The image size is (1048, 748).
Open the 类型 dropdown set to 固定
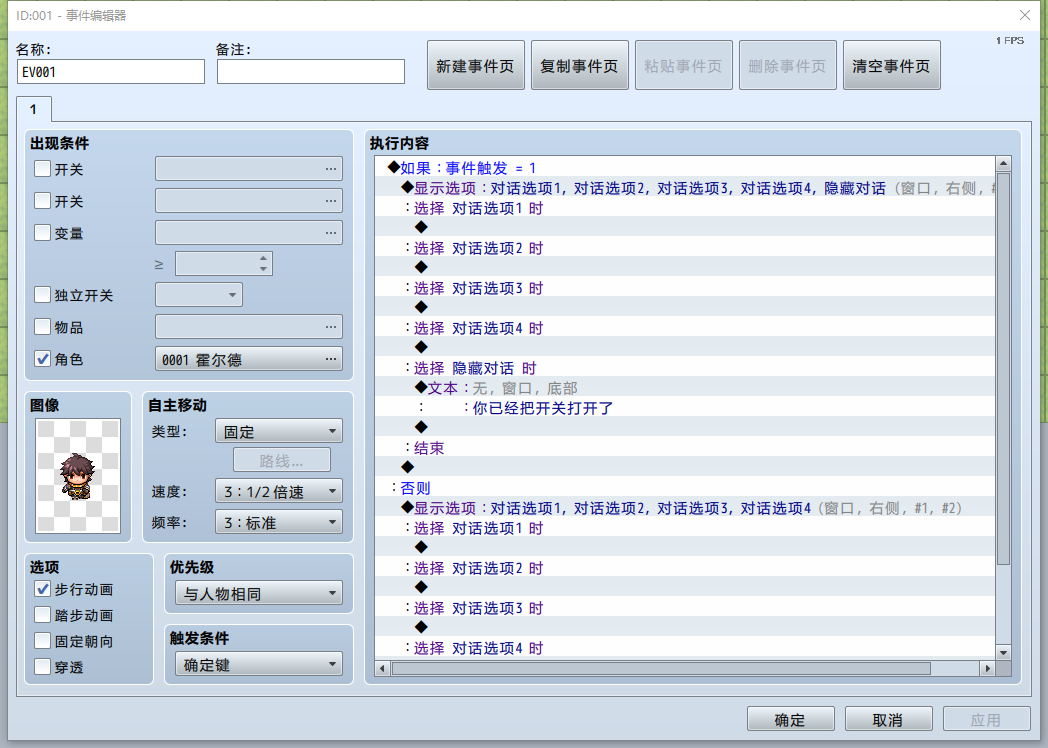pyautogui.click(x=279, y=431)
